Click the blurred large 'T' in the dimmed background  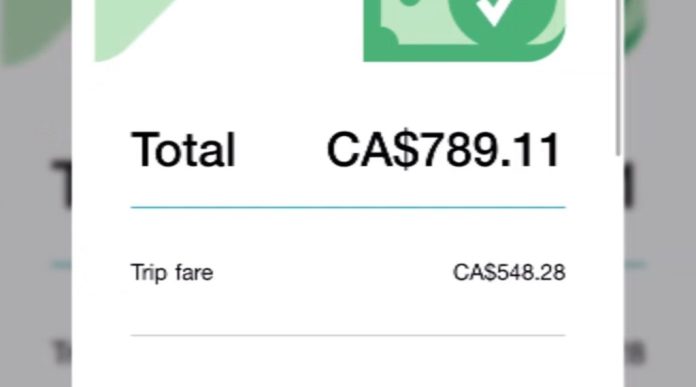click(61, 184)
